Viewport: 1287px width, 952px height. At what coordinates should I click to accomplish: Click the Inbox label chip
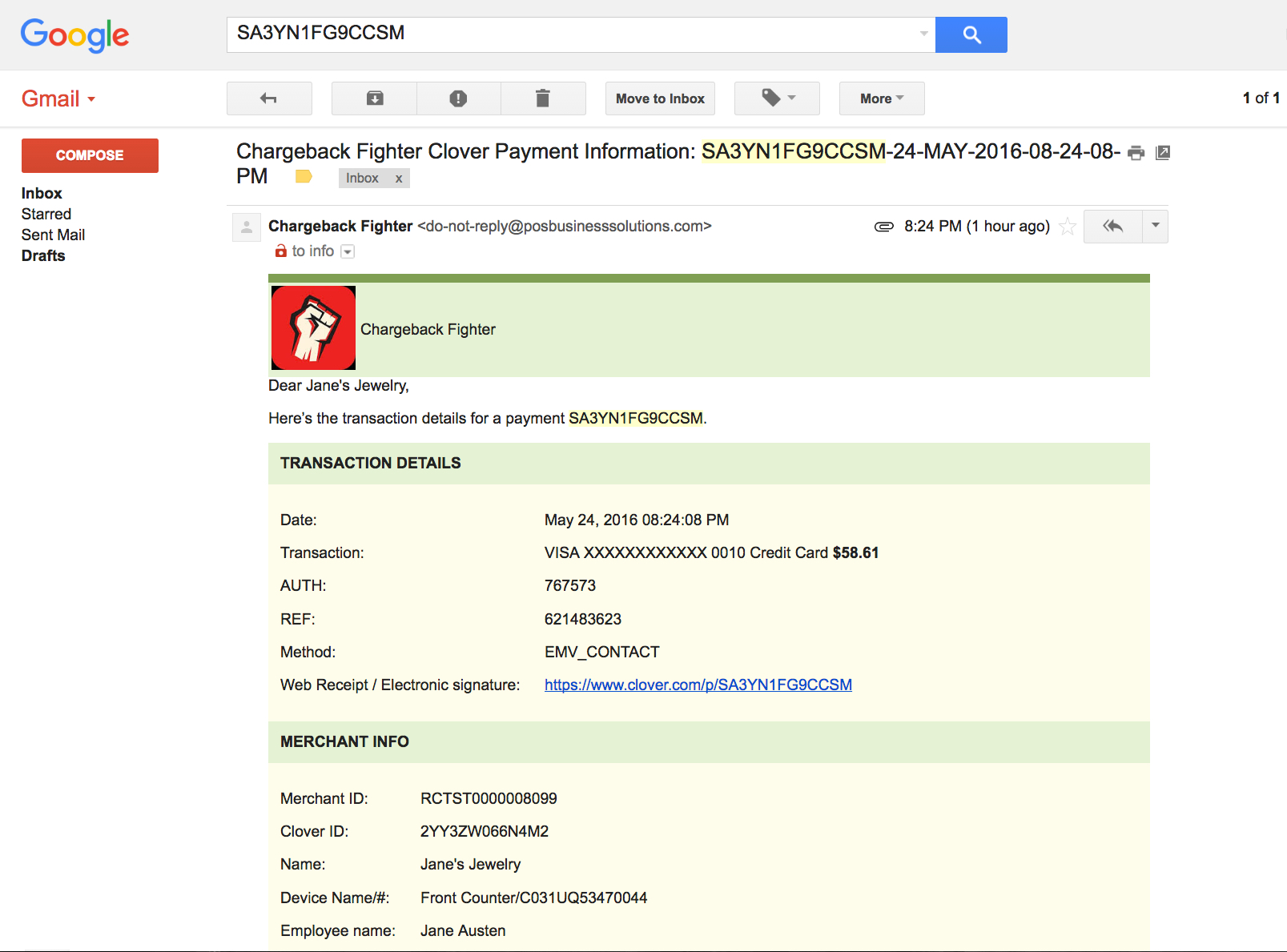(362, 179)
